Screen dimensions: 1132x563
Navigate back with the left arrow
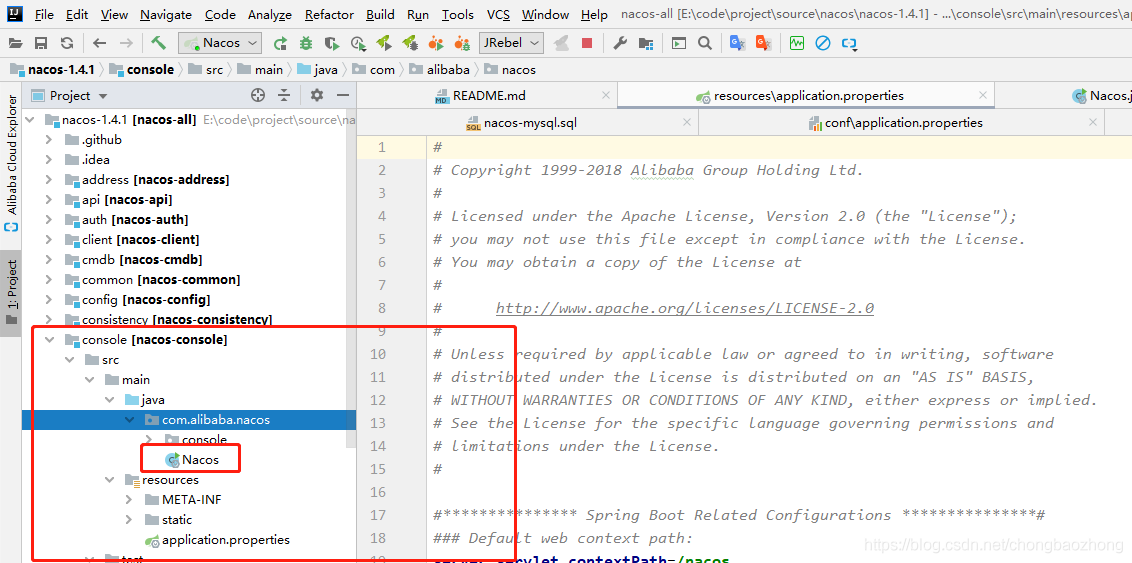100,43
